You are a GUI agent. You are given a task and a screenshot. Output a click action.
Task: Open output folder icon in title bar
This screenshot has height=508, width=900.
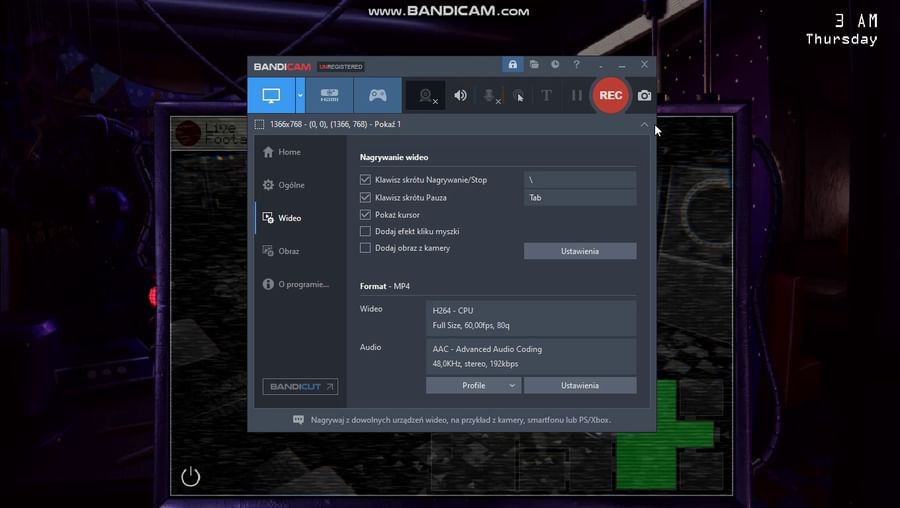tap(534, 64)
